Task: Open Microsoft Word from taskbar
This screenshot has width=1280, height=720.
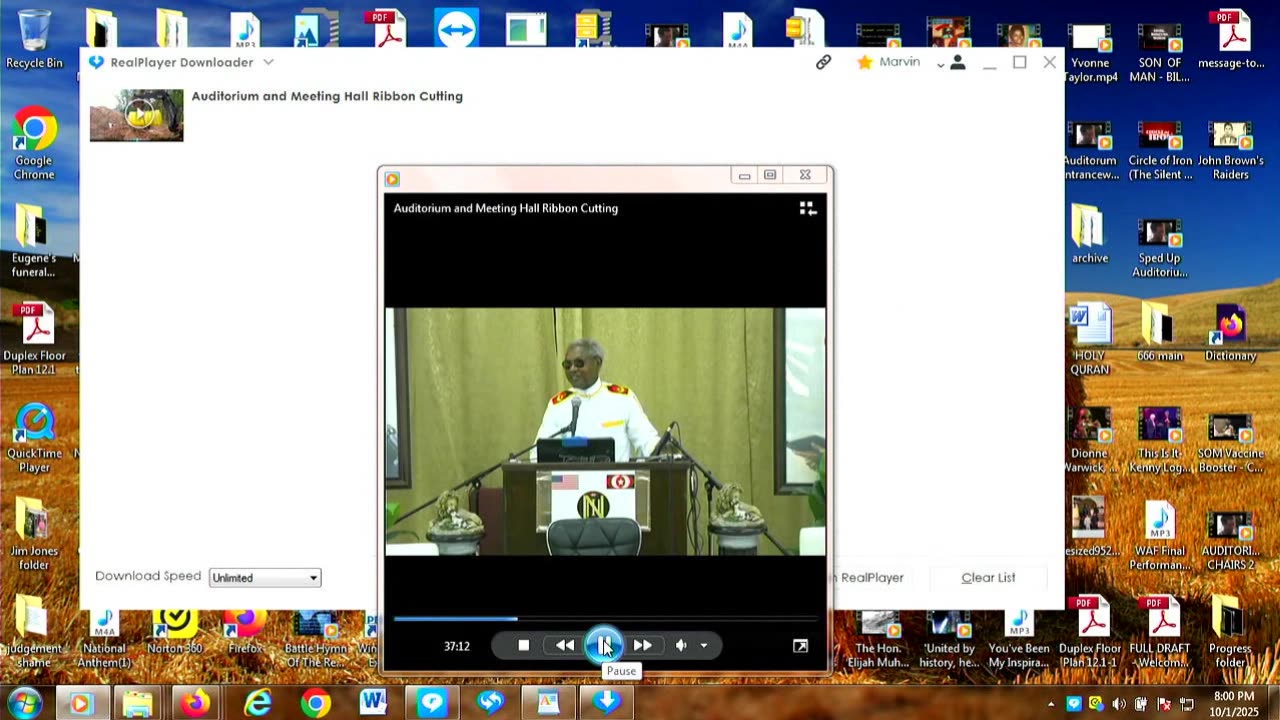Action: (x=374, y=703)
